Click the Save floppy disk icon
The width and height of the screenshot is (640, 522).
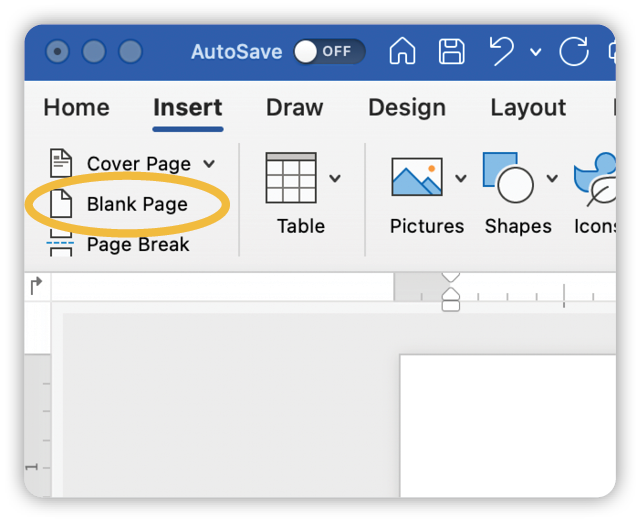pyautogui.click(x=451, y=51)
